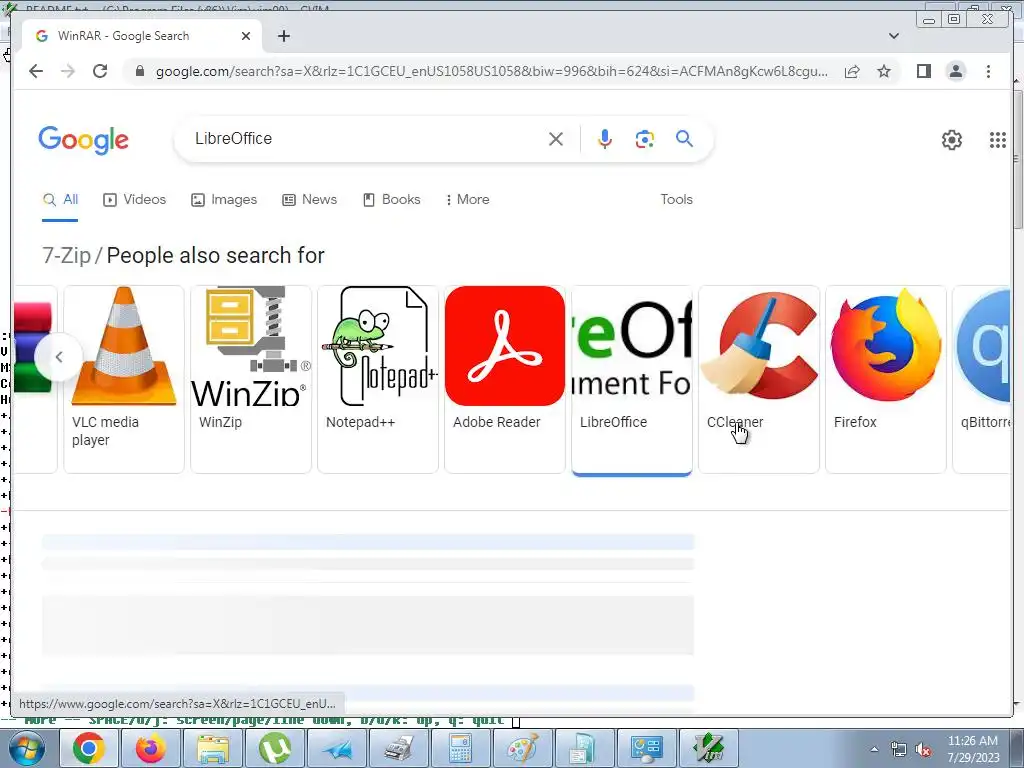The image size is (1024, 768).
Task: Open the Google apps grid
Action: (x=997, y=140)
